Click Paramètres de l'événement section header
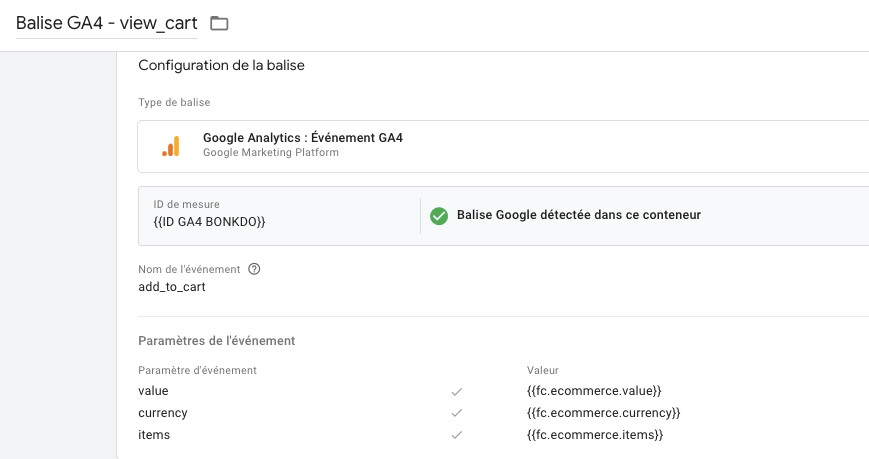 coord(217,341)
